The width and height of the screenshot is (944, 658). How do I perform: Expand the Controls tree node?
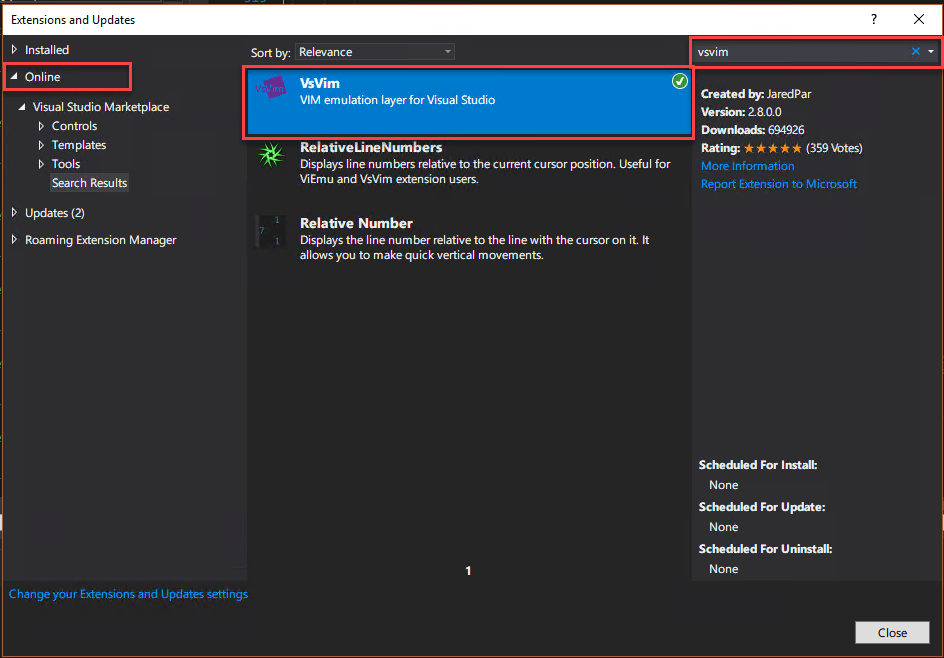[x=41, y=126]
